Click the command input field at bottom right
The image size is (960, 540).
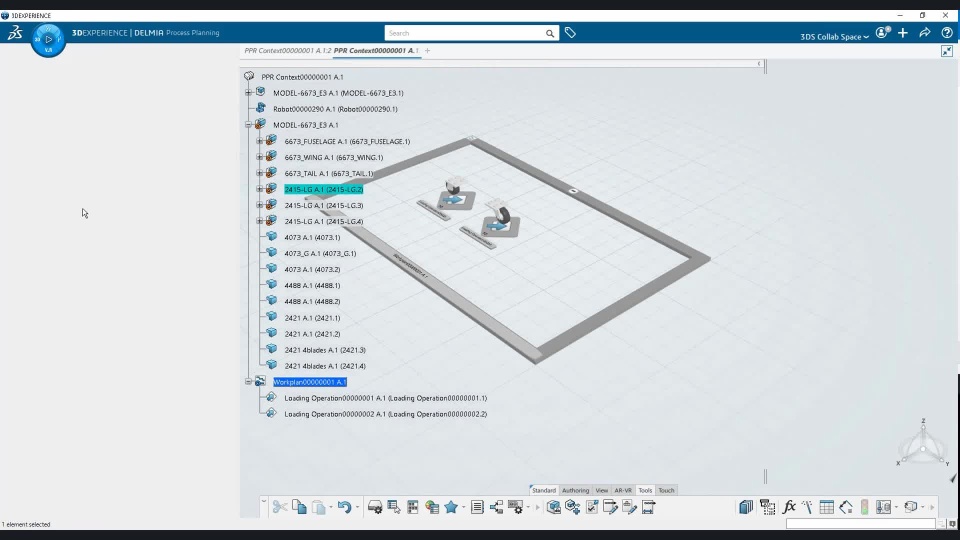click(x=860, y=524)
